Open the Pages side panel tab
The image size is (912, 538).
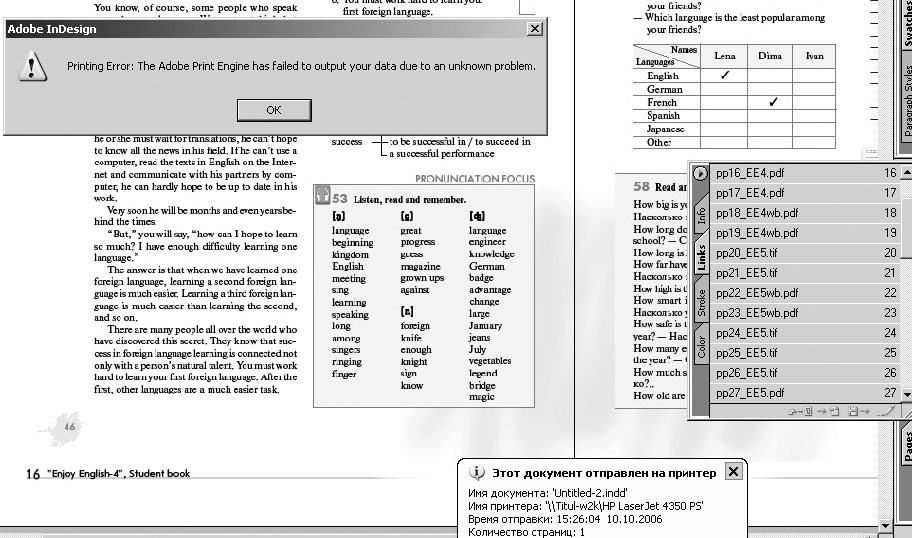[x=906, y=445]
